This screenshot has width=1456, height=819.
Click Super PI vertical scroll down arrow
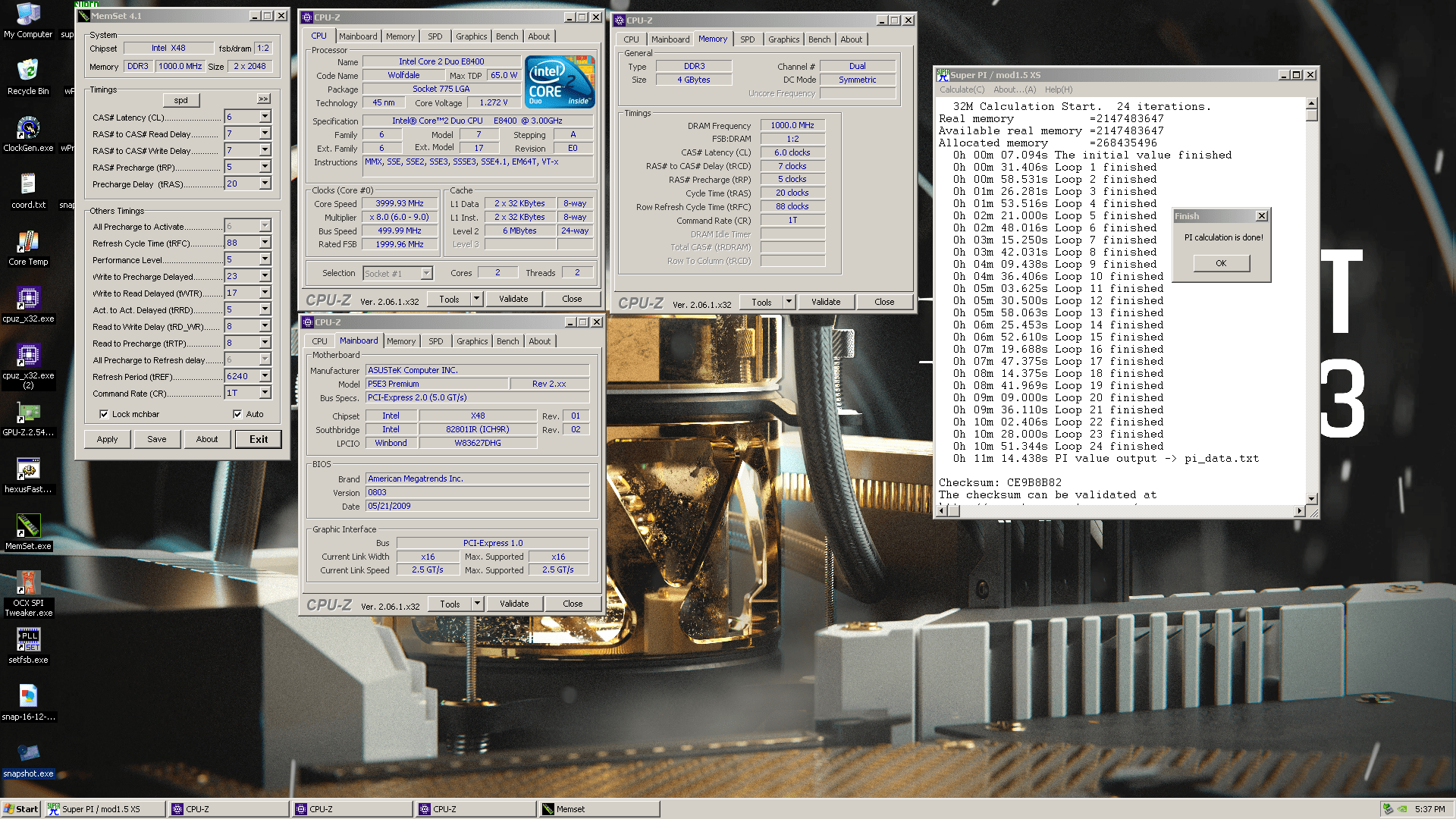point(1312,499)
